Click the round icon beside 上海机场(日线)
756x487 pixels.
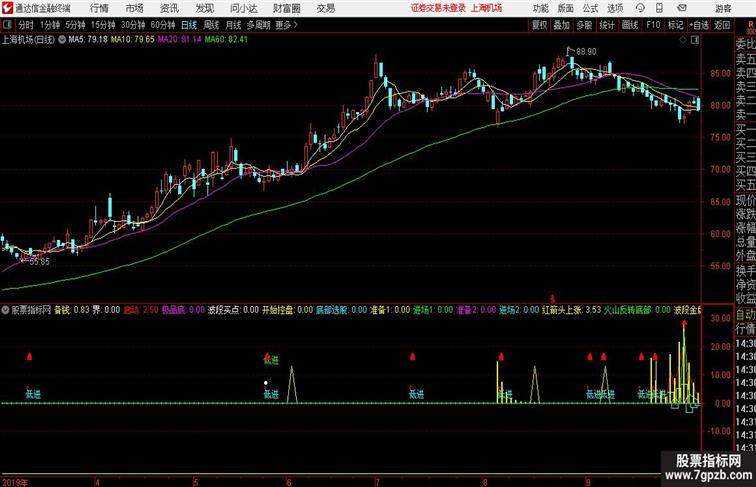[x=62, y=40]
